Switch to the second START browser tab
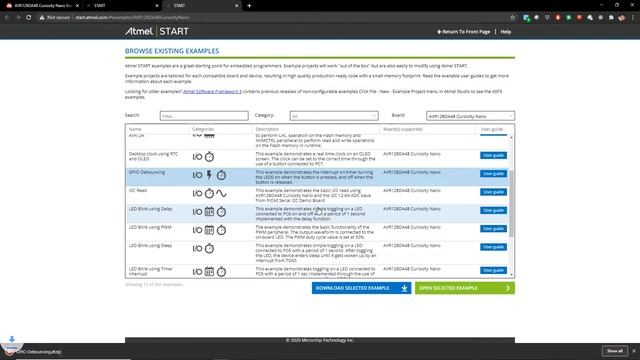The width and height of the screenshot is (640, 360). coord(122,6)
